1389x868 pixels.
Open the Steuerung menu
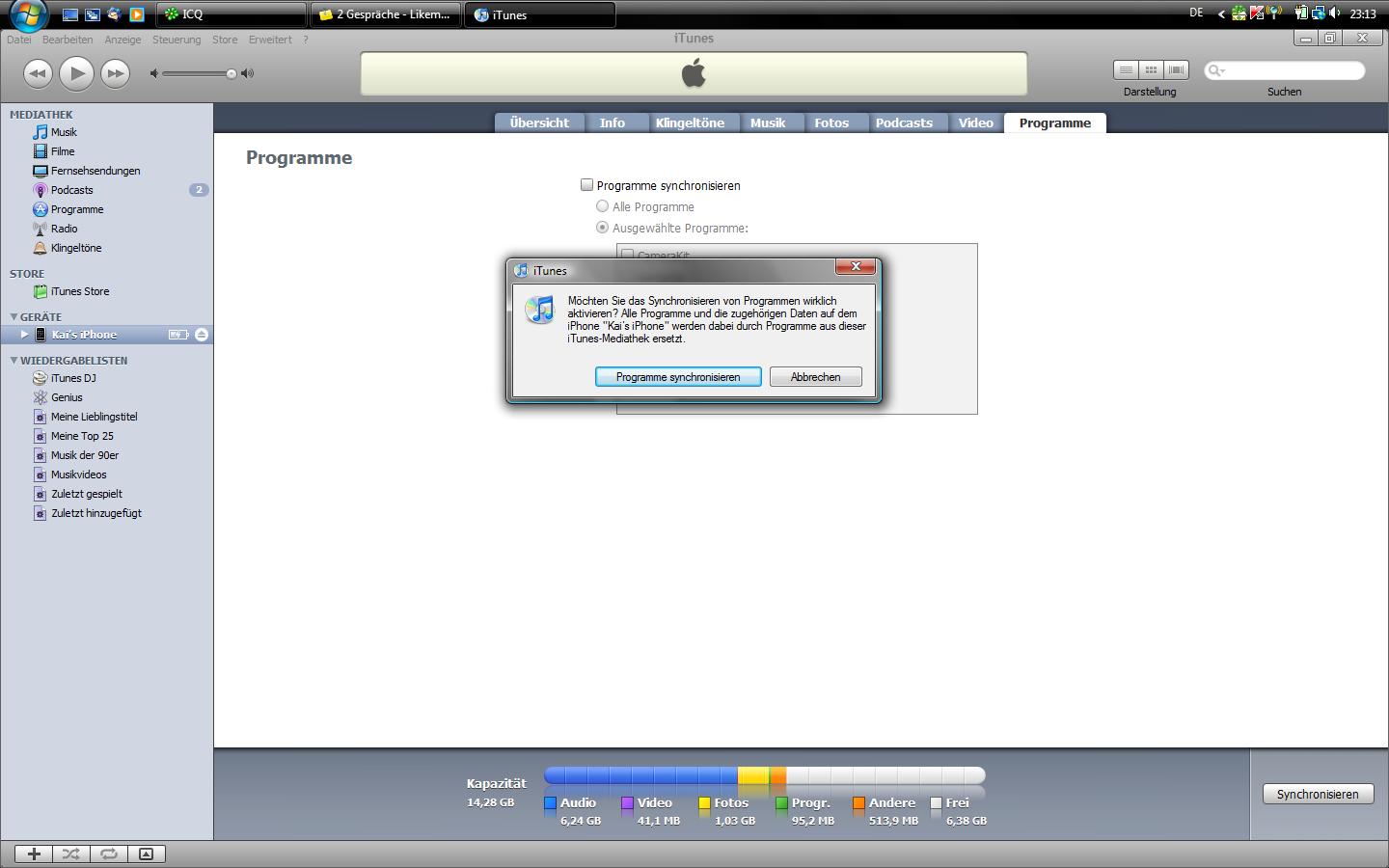click(x=177, y=40)
